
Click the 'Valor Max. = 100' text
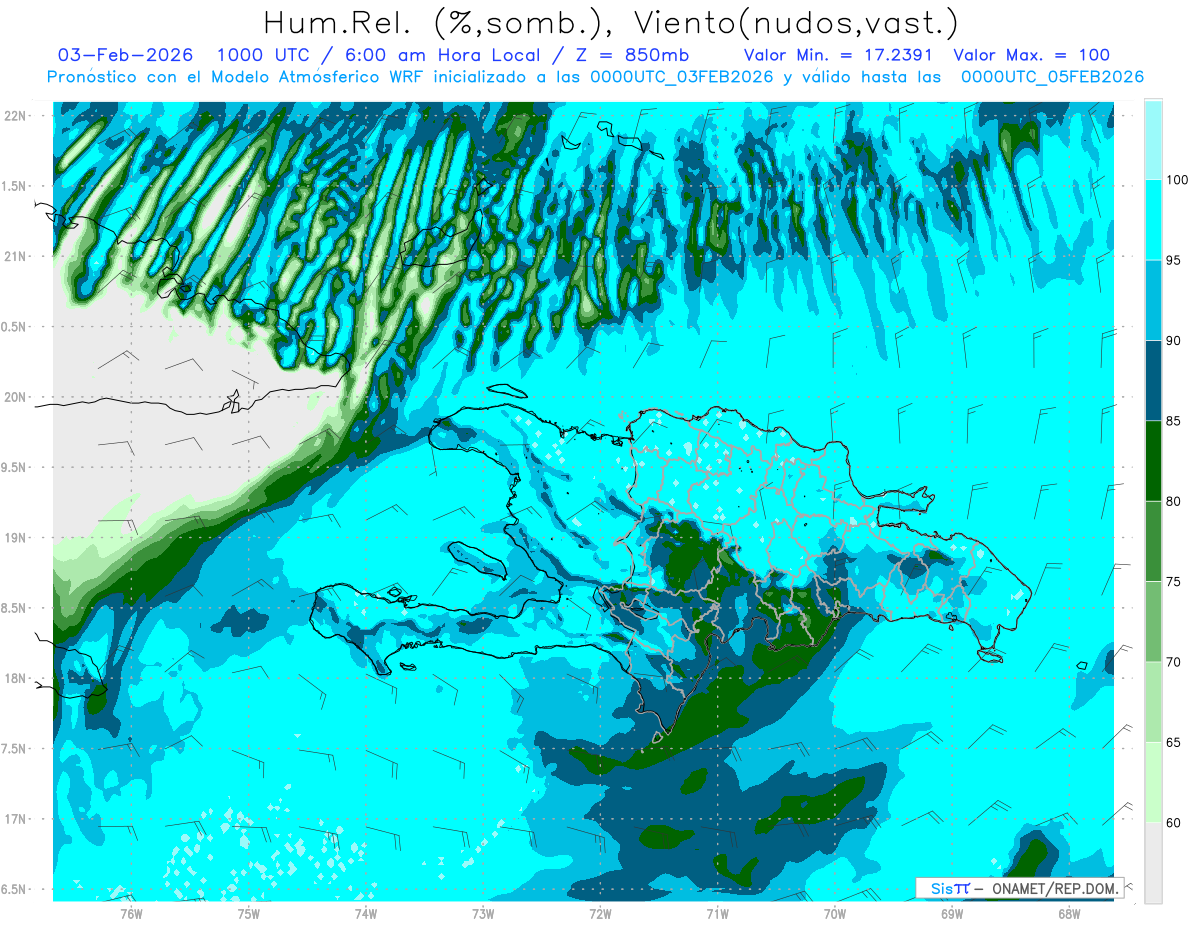1031,55
